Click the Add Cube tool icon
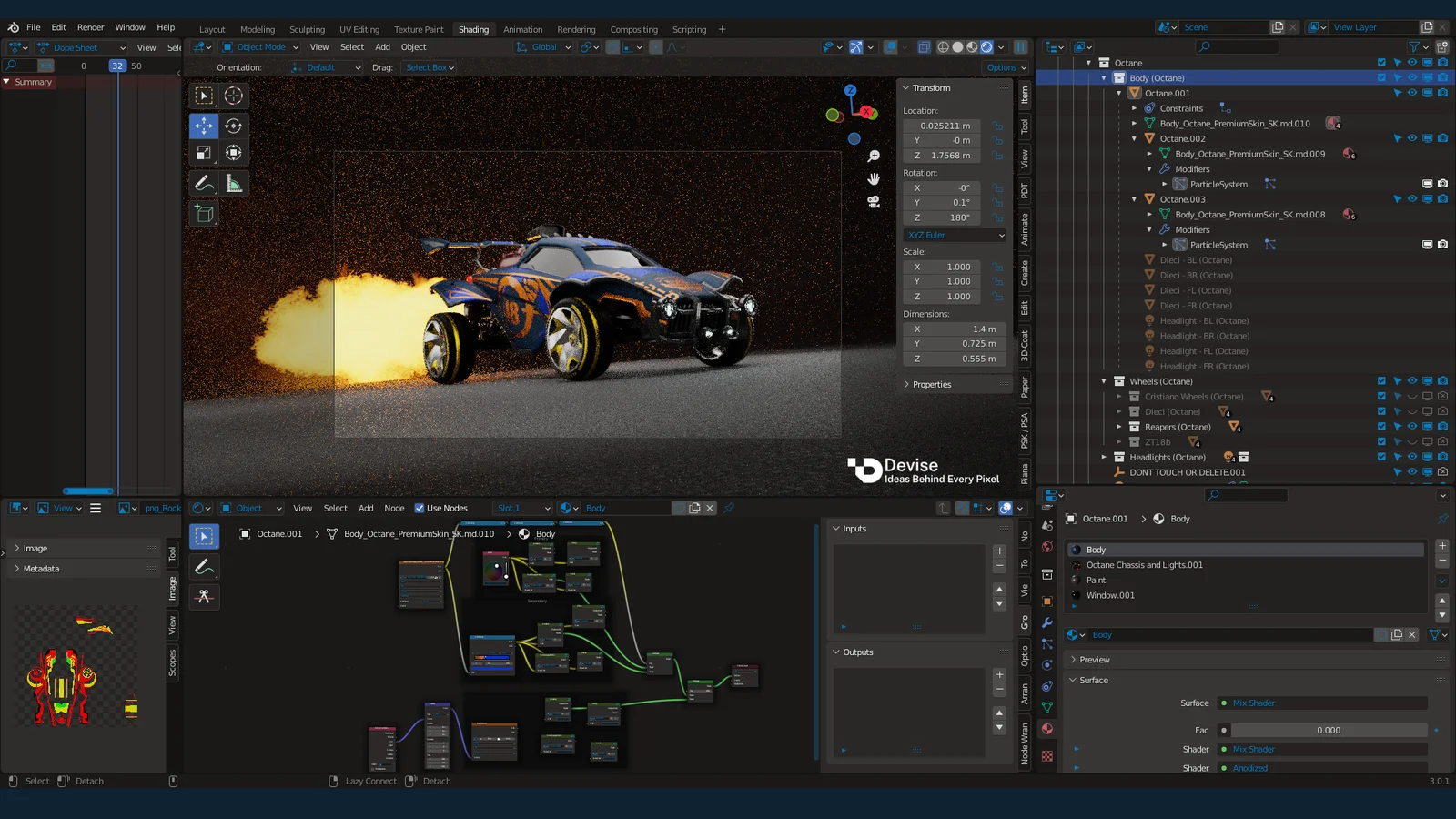This screenshot has width=1456, height=819. [x=204, y=214]
